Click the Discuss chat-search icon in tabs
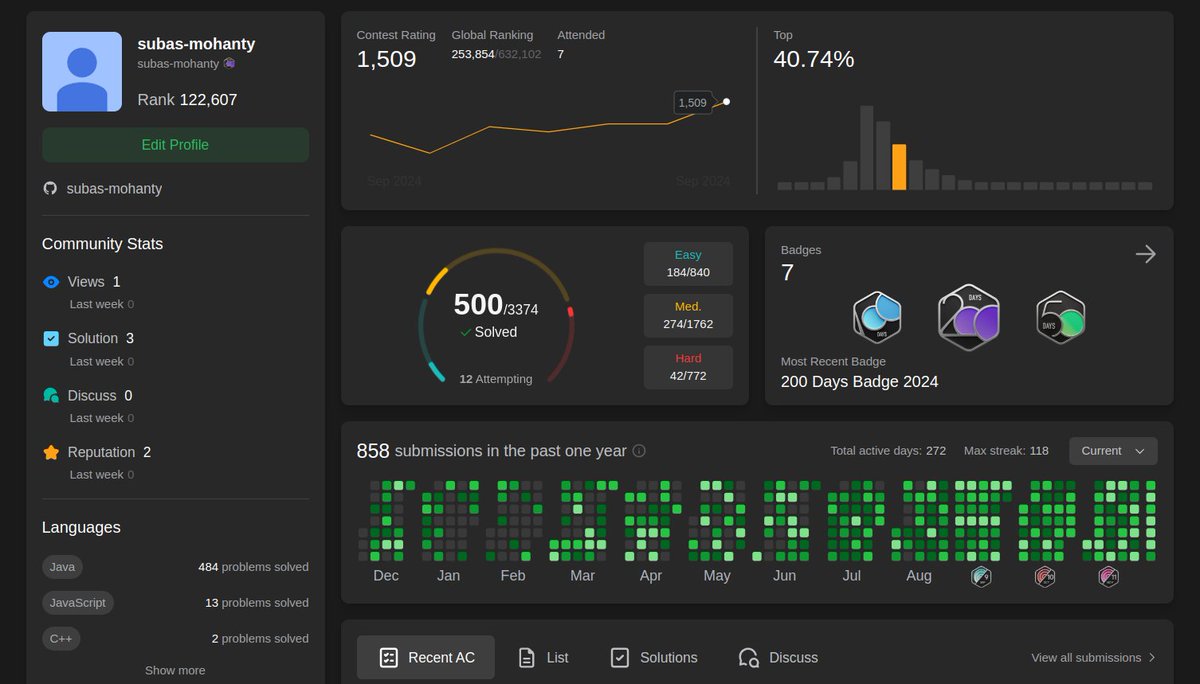This screenshot has width=1200, height=684. click(x=748, y=657)
